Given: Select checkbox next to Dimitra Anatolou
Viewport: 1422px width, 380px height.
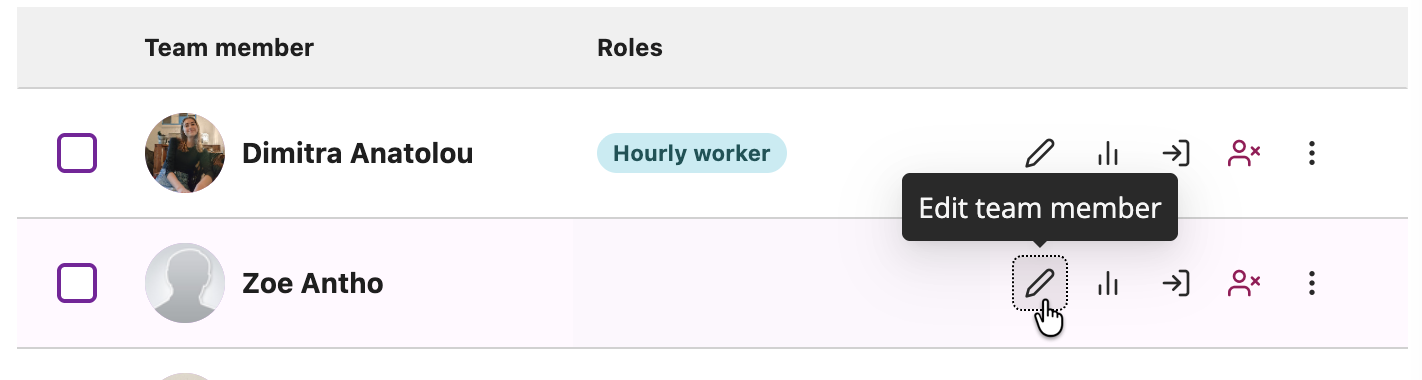Looking at the screenshot, I should click(77, 153).
